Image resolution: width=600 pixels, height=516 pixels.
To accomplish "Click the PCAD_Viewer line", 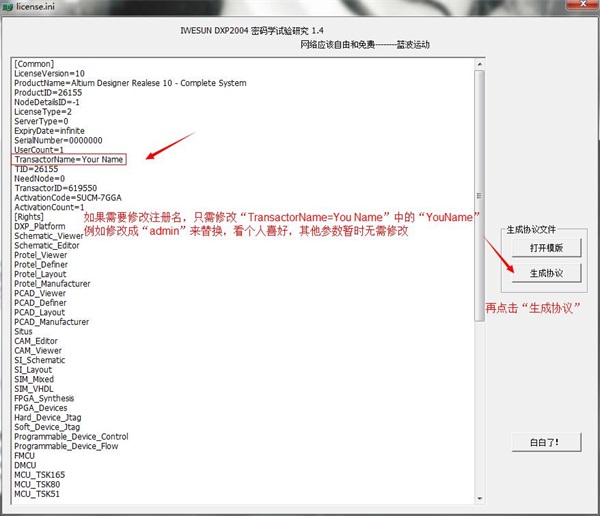I will click(40, 293).
